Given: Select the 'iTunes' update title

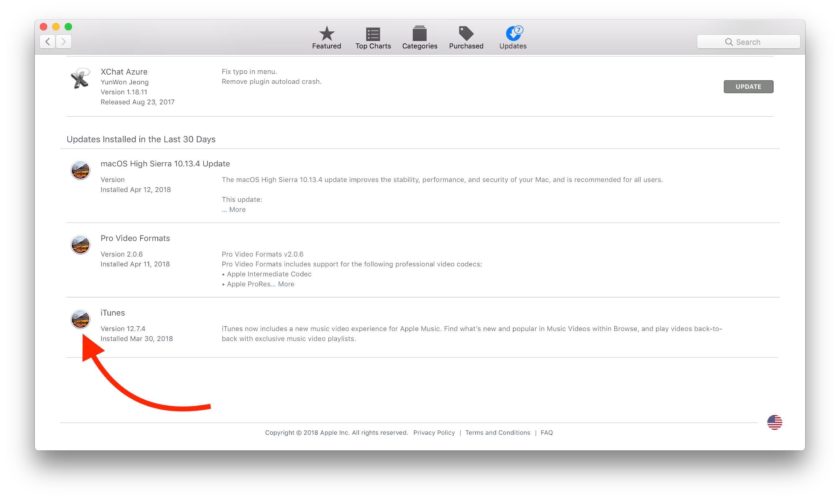Looking at the screenshot, I should (112, 312).
